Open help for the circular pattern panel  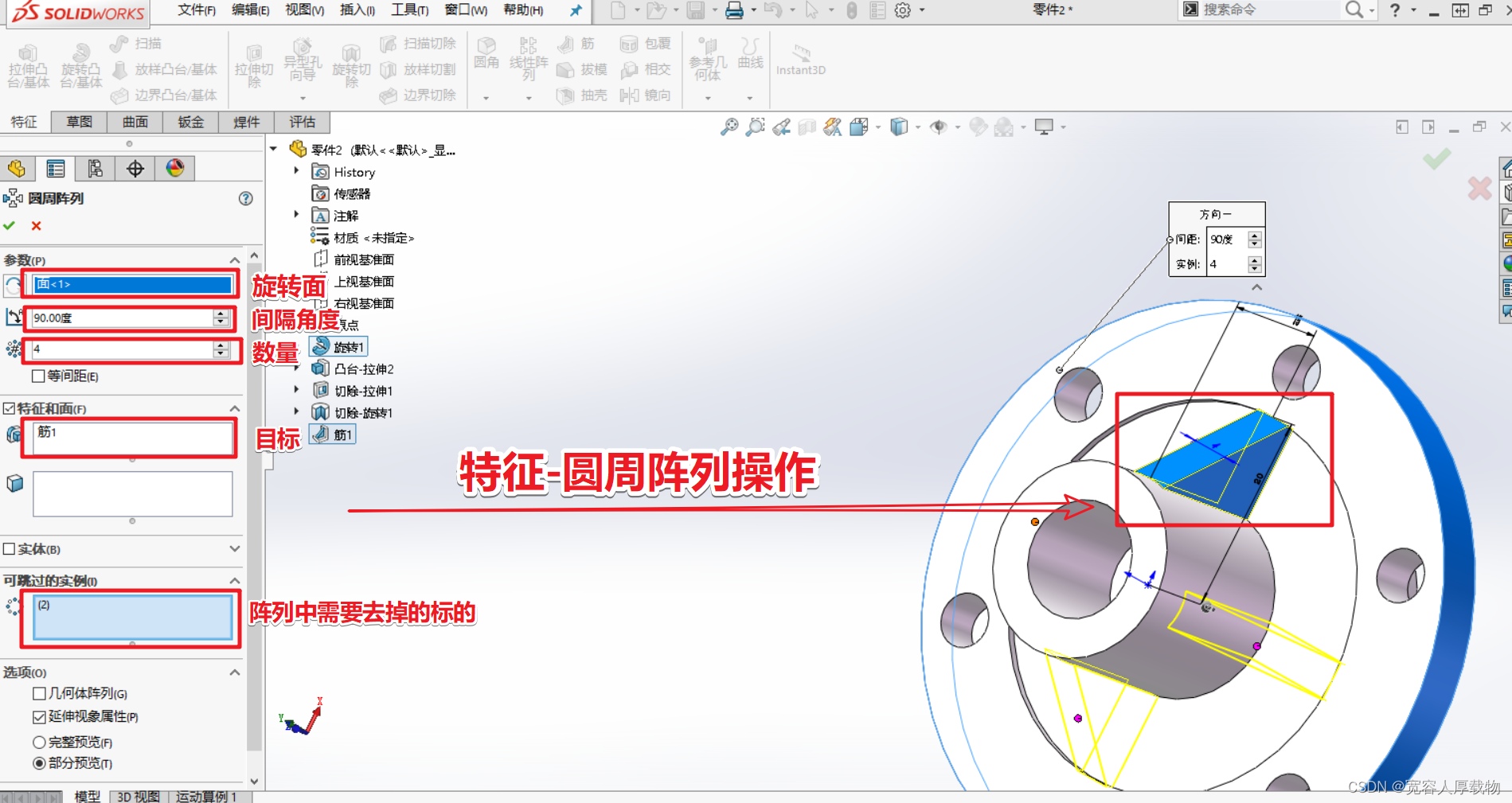[245, 199]
